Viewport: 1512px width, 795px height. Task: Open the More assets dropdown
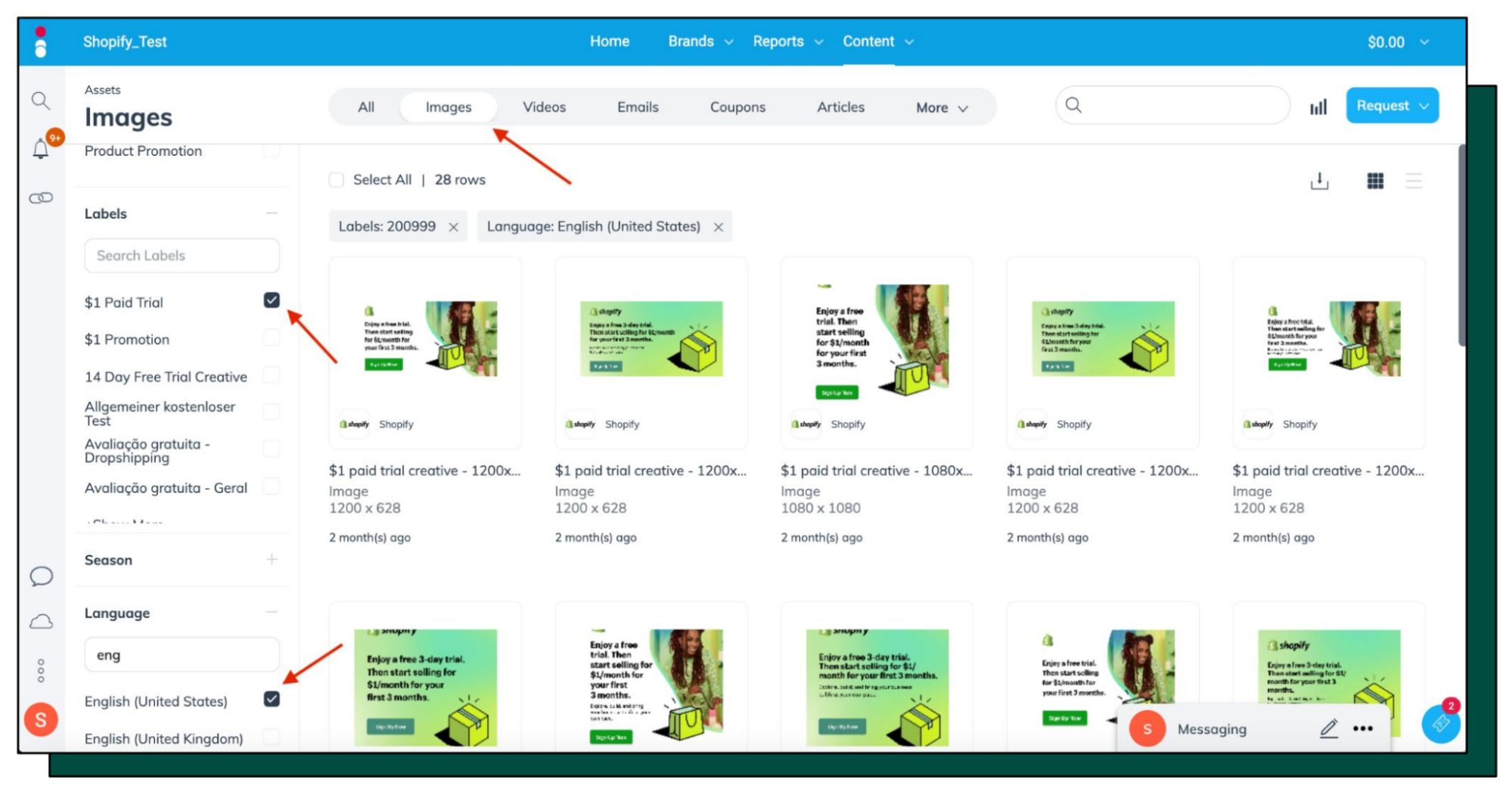click(942, 108)
